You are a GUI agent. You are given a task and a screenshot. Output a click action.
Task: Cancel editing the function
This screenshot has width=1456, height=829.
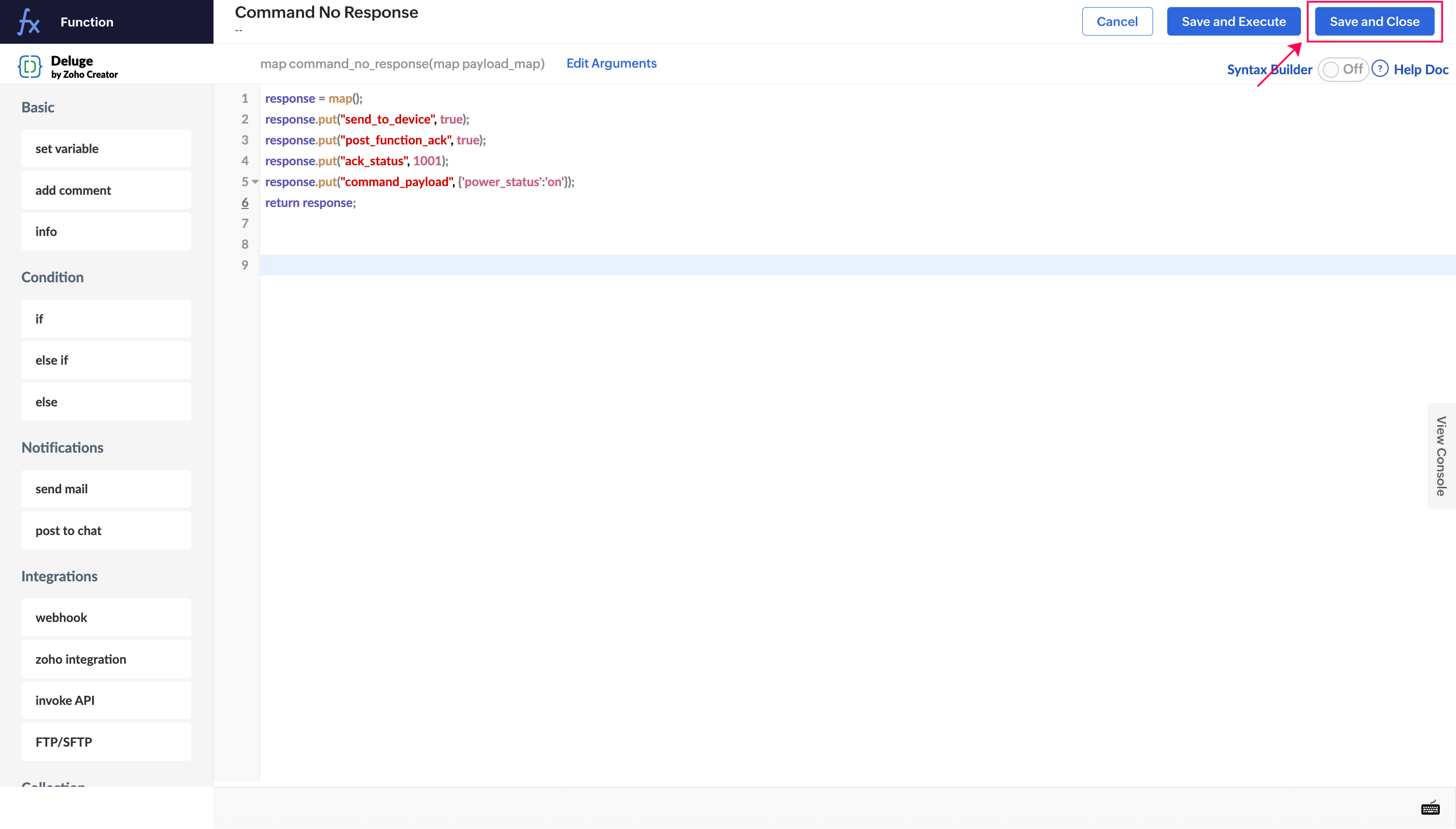pos(1116,22)
